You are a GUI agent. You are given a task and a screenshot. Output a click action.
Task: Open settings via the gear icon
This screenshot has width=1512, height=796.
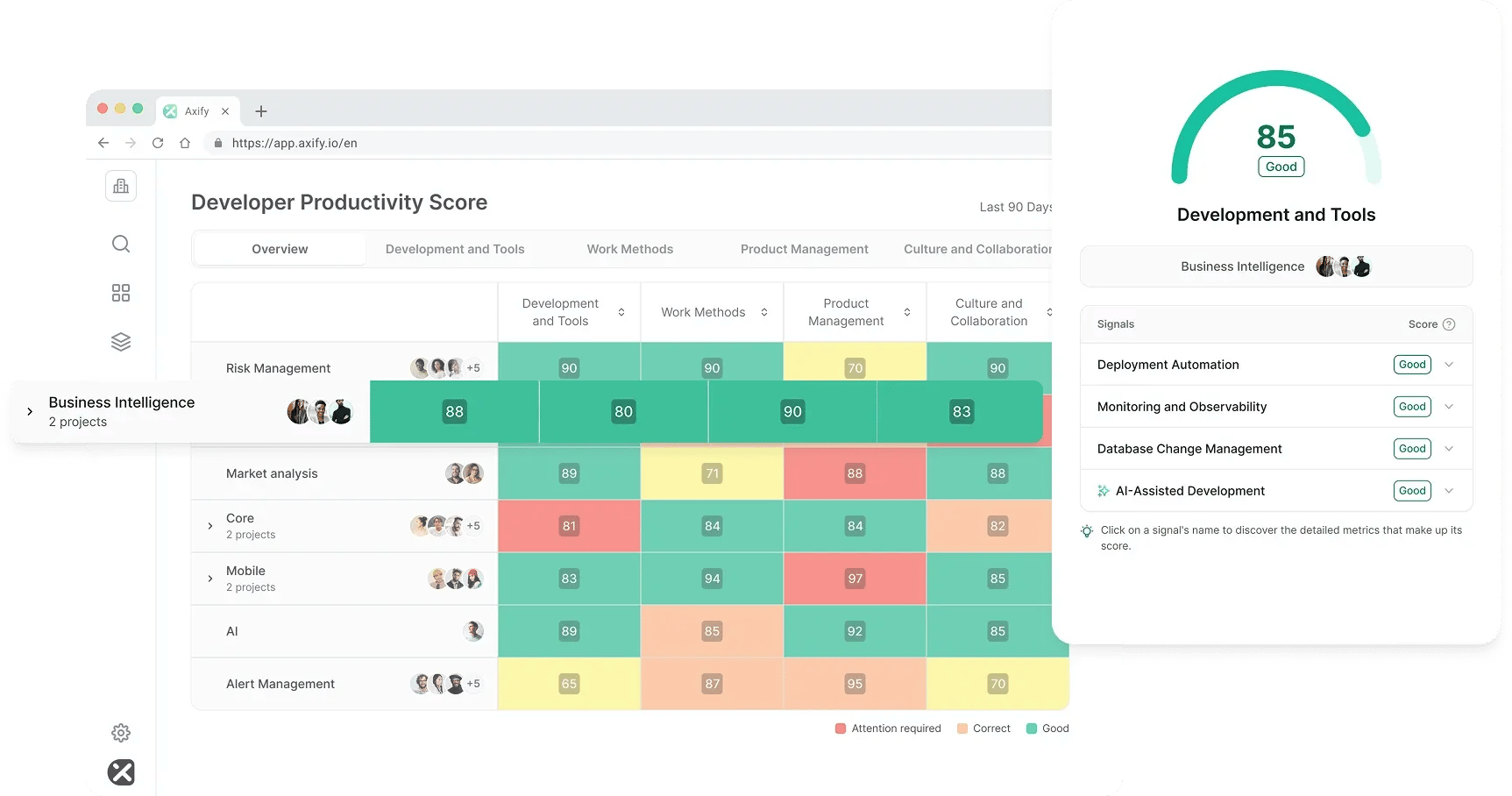(x=120, y=733)
